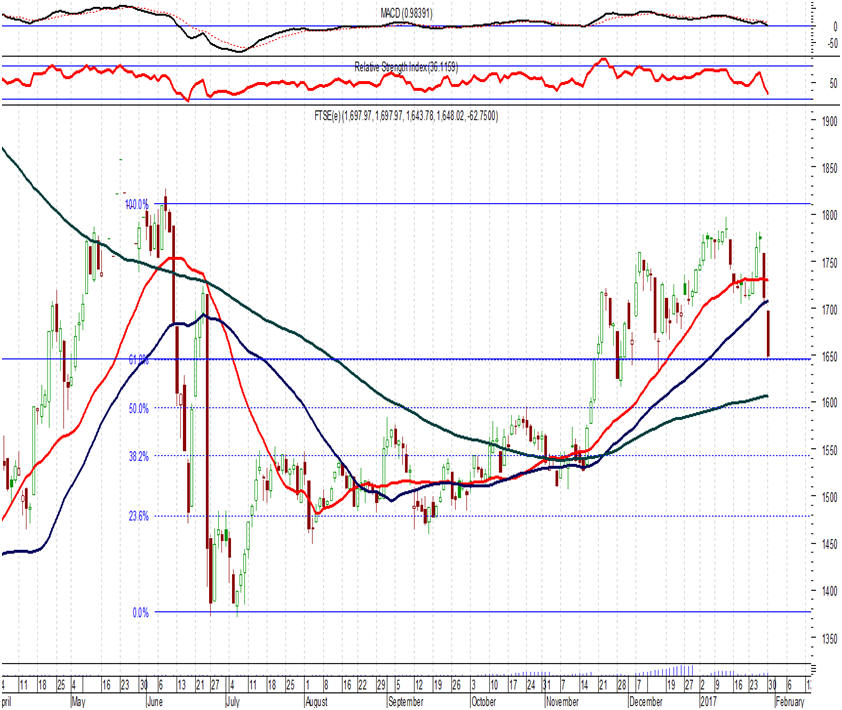Click the December month label on time axis
Viewport: 842px width, 710px height.
646,702
